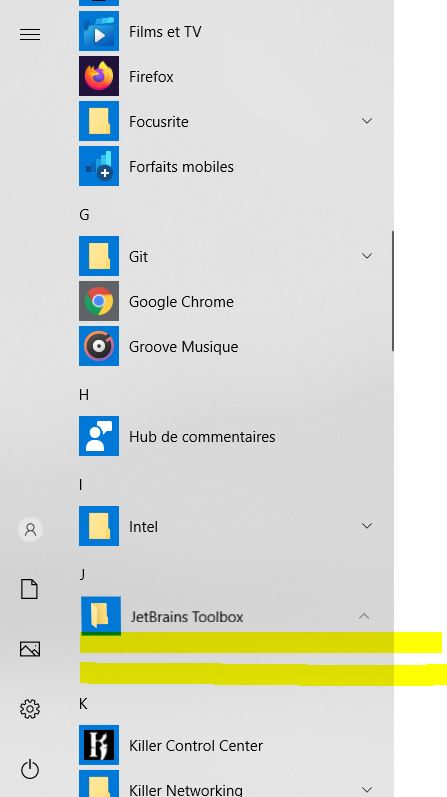
Task: Click the Killer Control Center label
Action: point(196,746)
